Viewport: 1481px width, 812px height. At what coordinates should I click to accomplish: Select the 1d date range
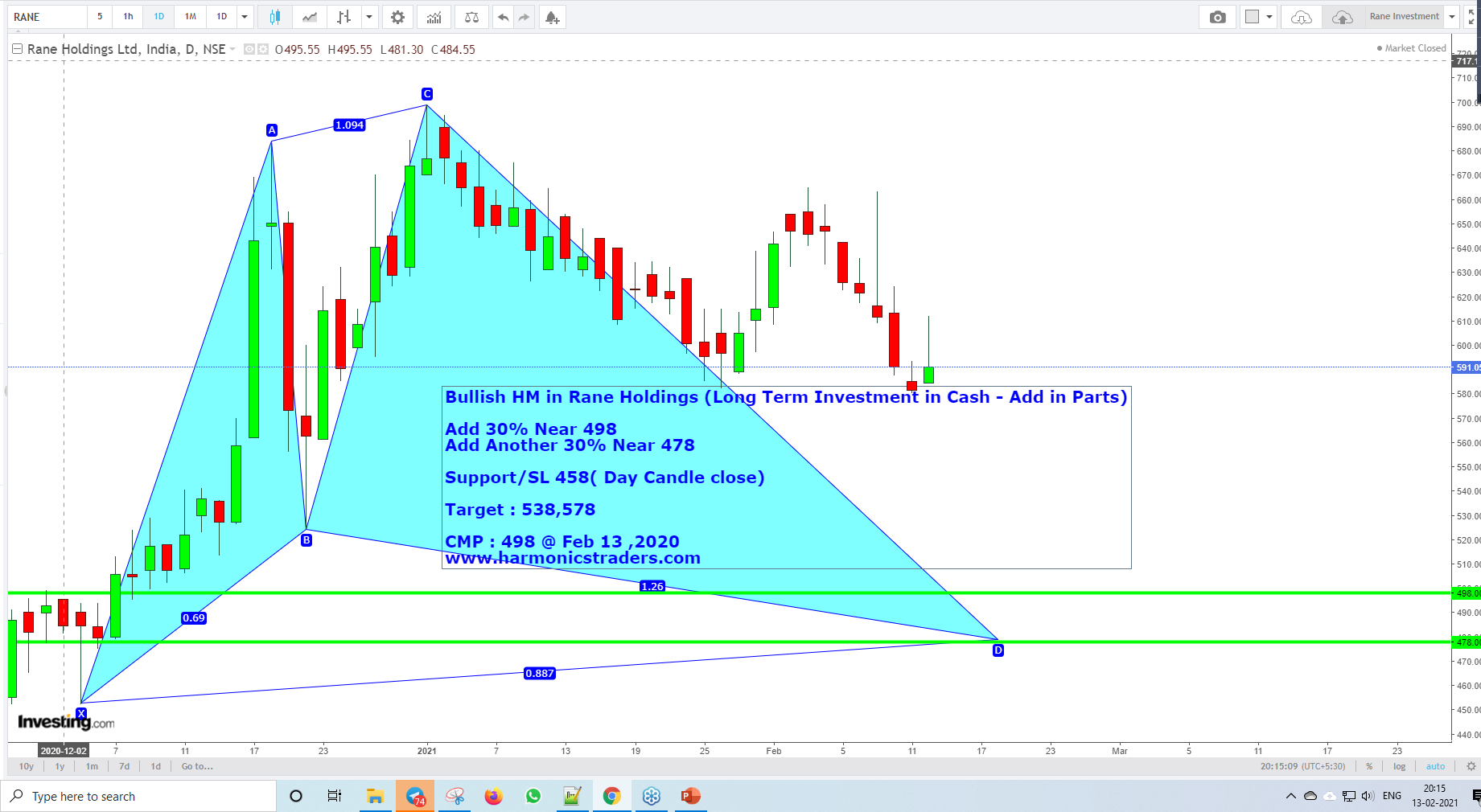coord(155,766)
